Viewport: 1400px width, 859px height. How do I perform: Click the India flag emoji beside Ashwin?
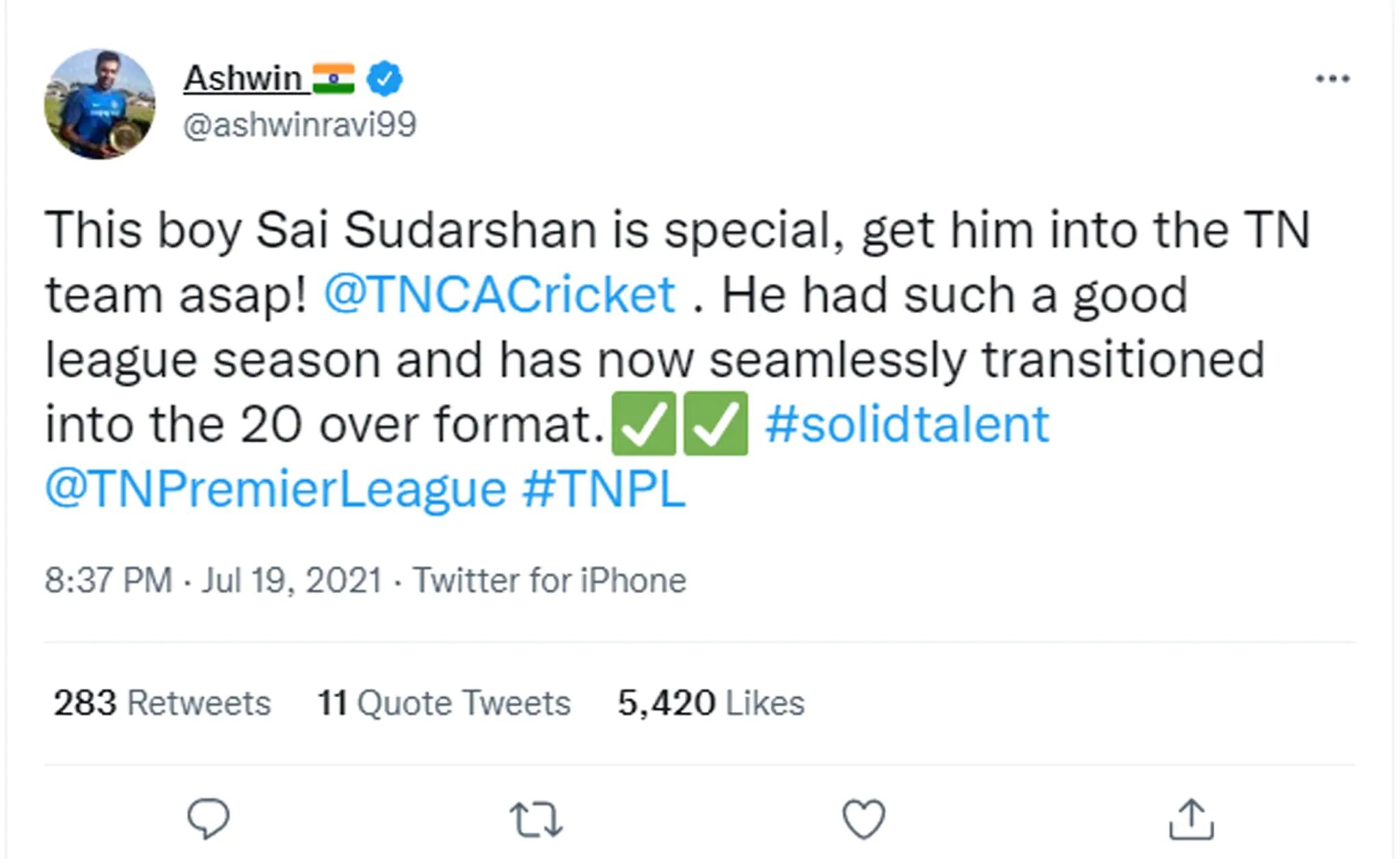[334, 79]
